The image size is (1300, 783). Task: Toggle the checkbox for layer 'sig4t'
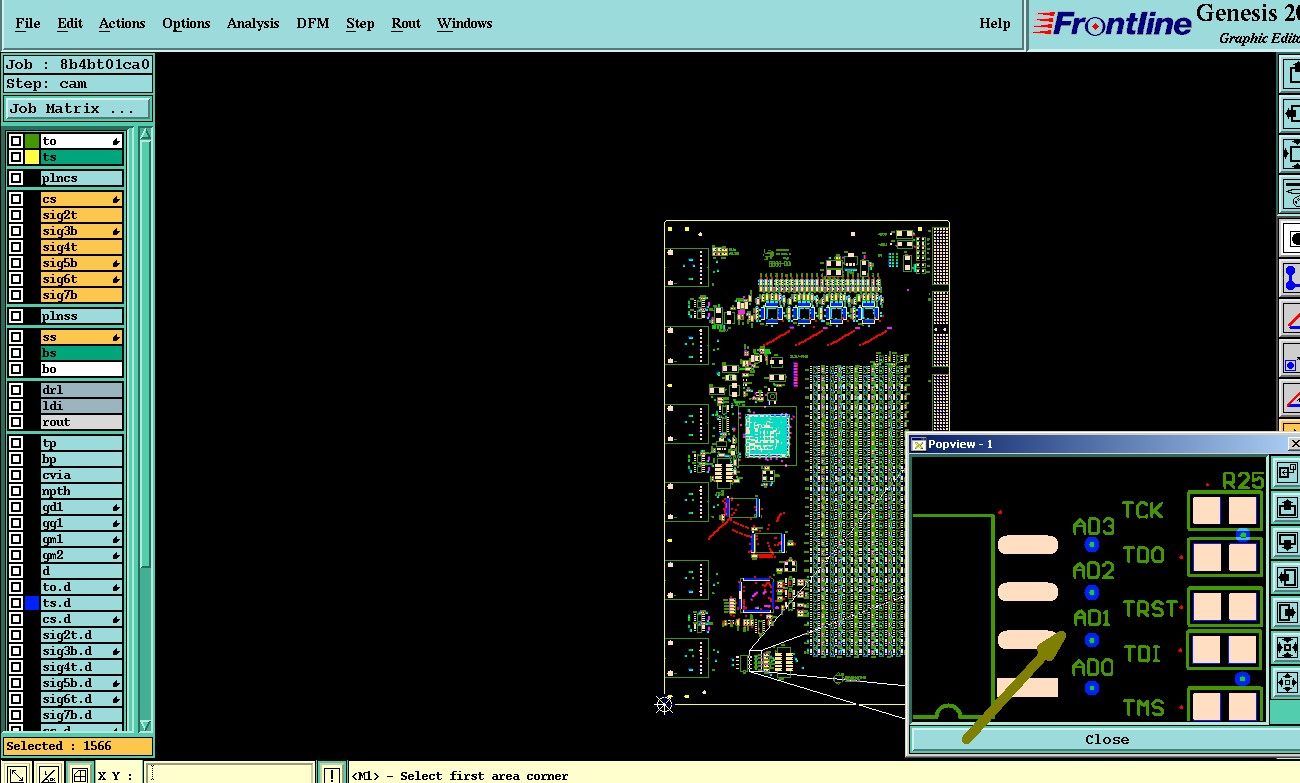[16, 247]
